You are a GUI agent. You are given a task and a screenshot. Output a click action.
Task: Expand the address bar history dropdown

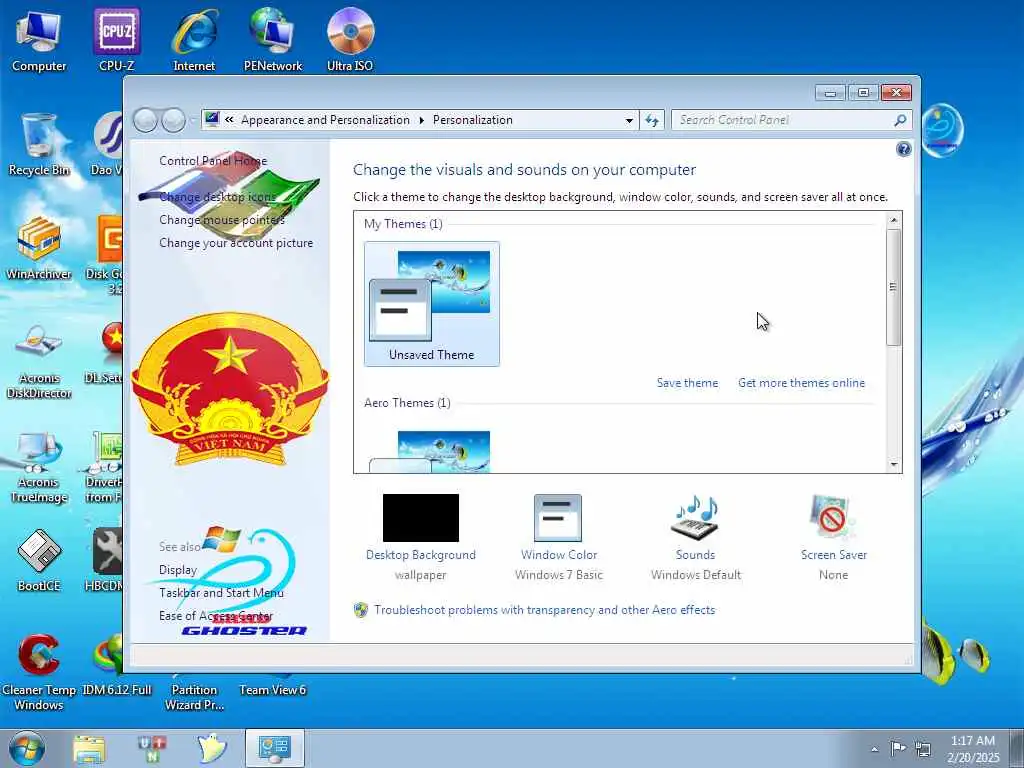coord(629,120)
